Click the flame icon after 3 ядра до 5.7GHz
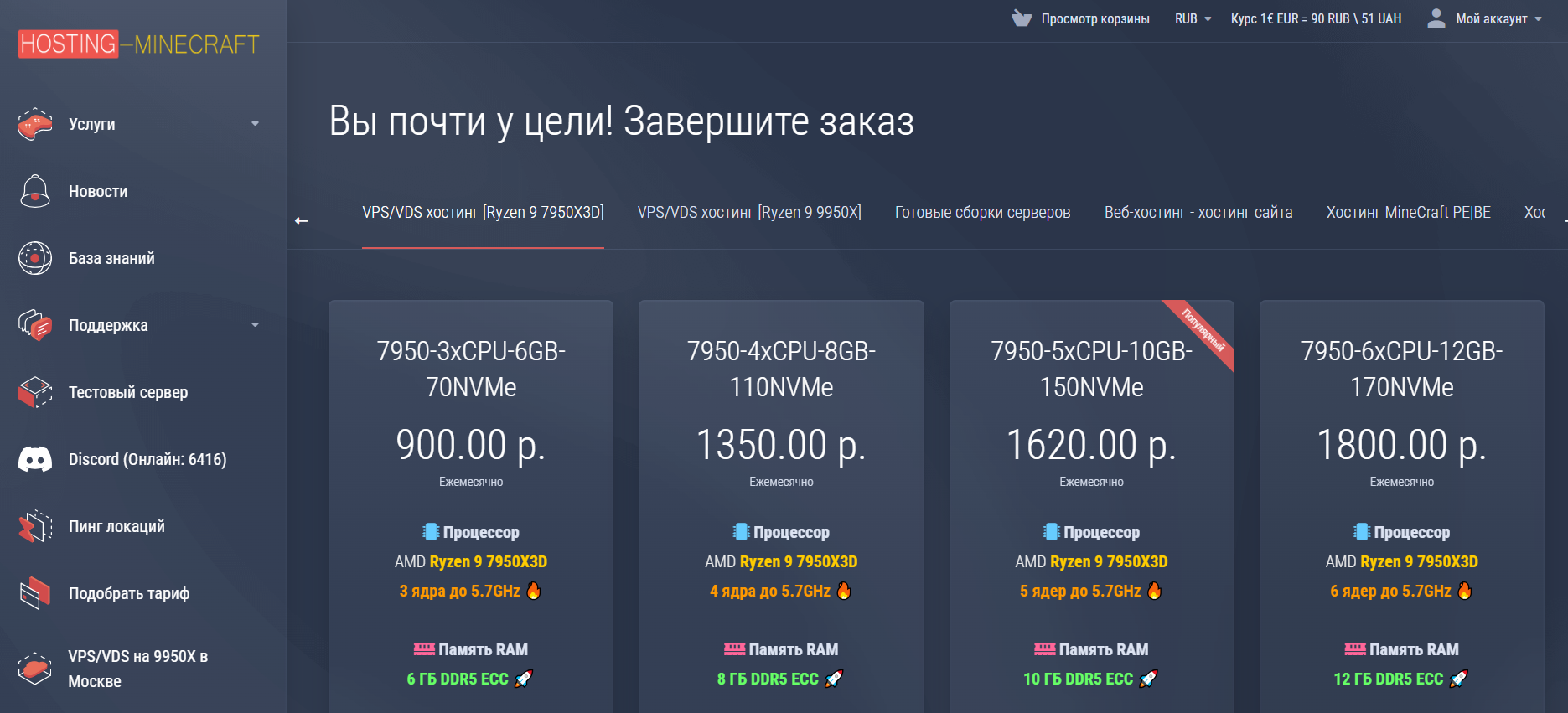1568x713 pixels. pos(534,591)
